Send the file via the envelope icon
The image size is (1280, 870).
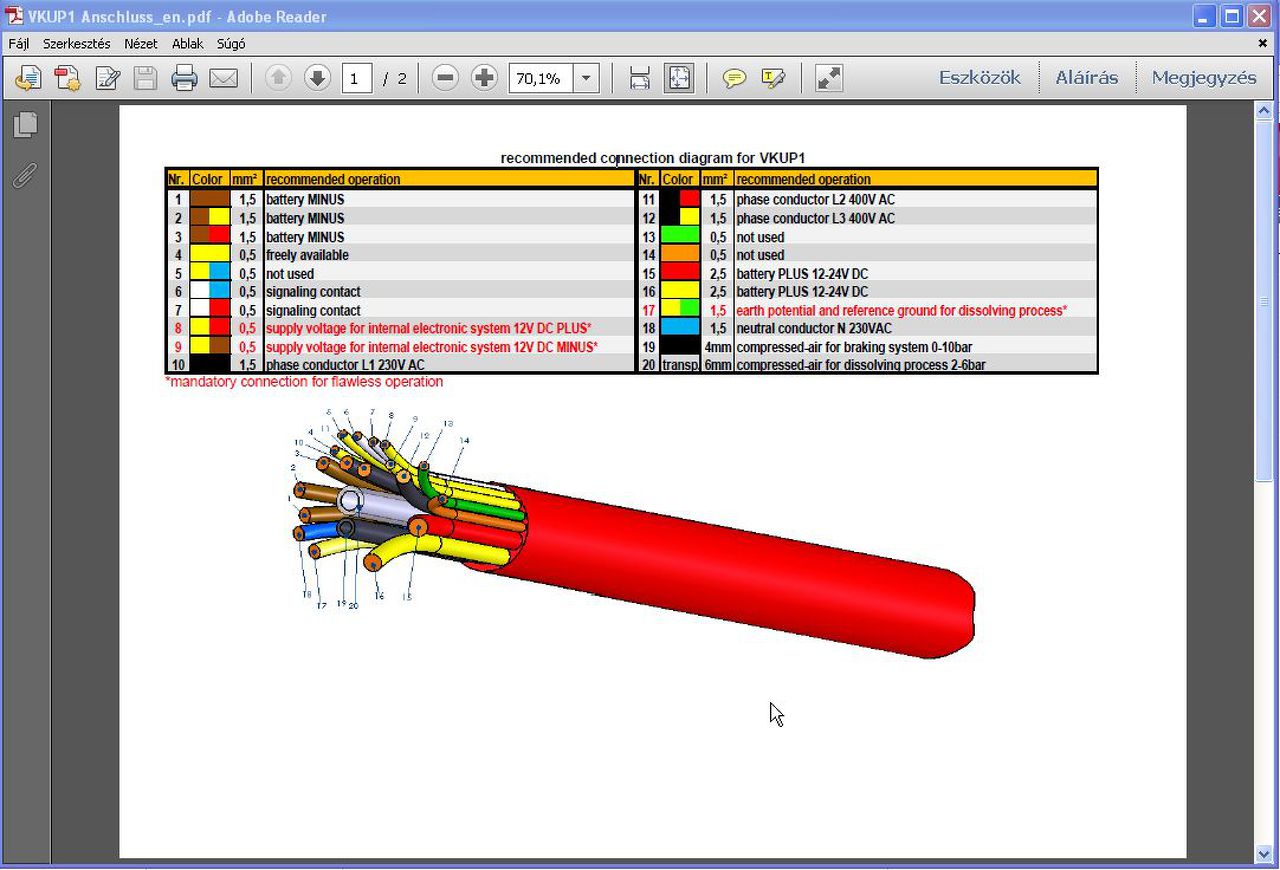(x=223, y=78)
